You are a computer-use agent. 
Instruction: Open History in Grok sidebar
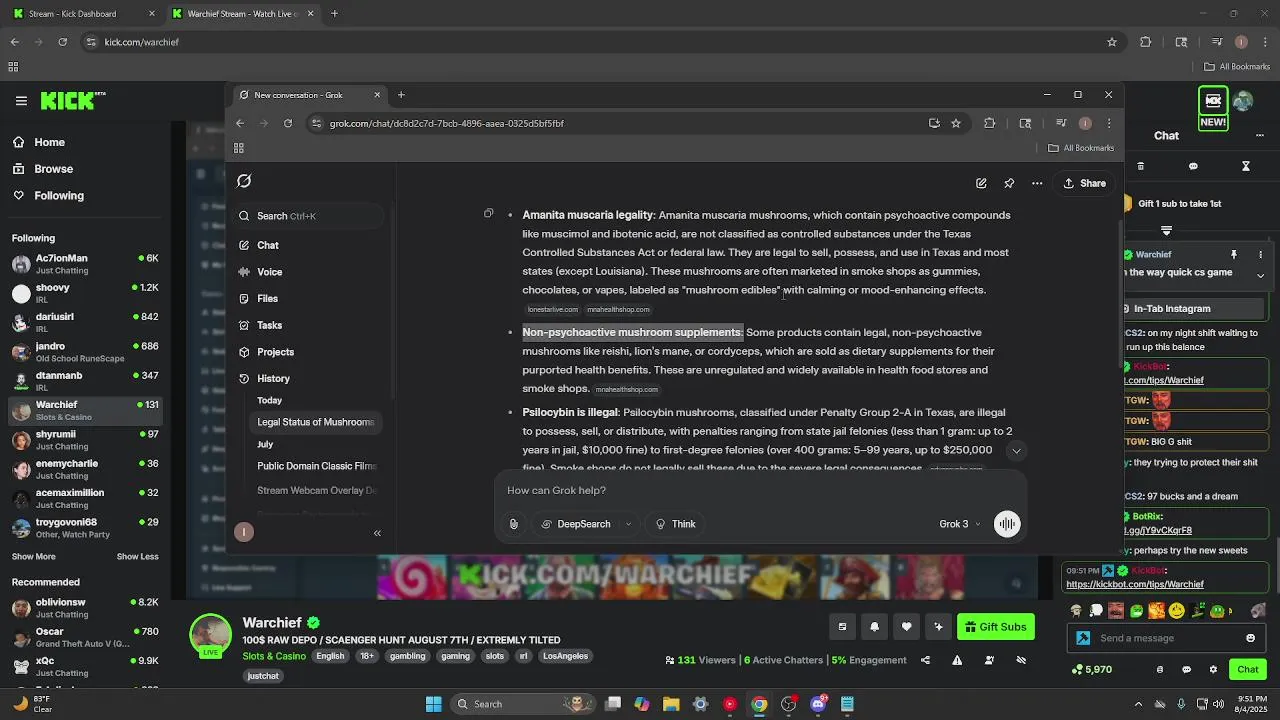pyautogui.click(x=273, y=379)
